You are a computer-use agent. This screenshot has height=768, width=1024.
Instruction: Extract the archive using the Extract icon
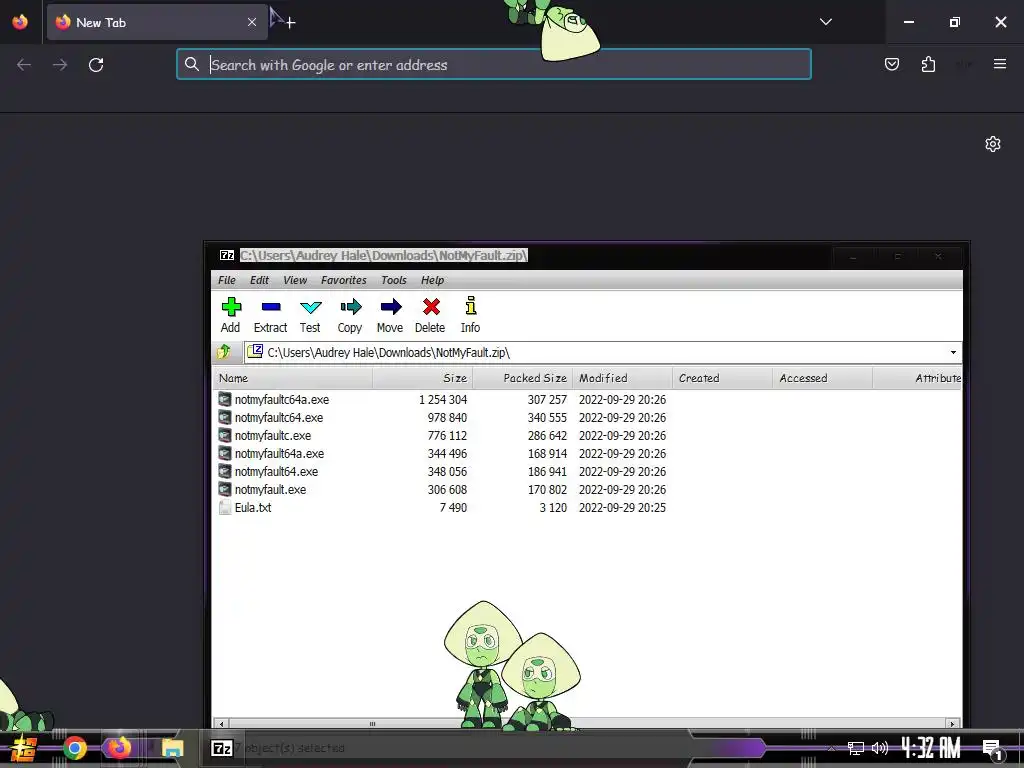pos(270,315)
